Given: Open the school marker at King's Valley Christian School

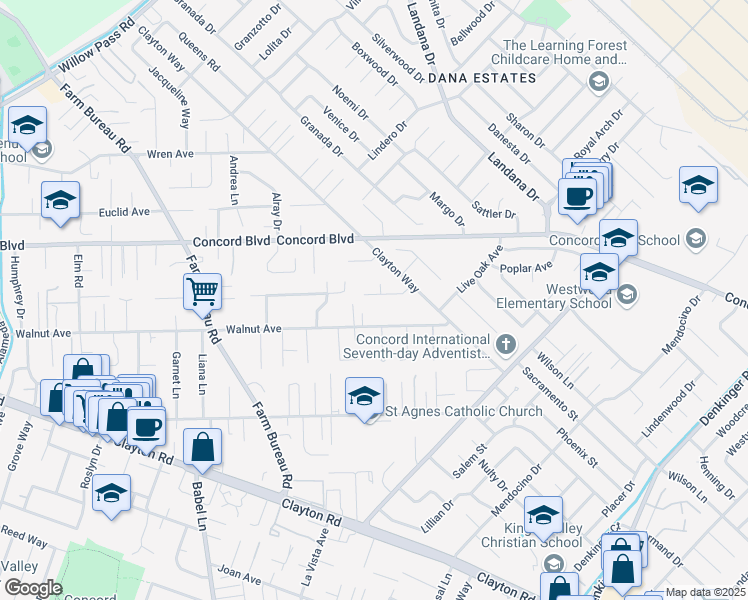Looking at the screenshot, I should click(x=543, y=516).
